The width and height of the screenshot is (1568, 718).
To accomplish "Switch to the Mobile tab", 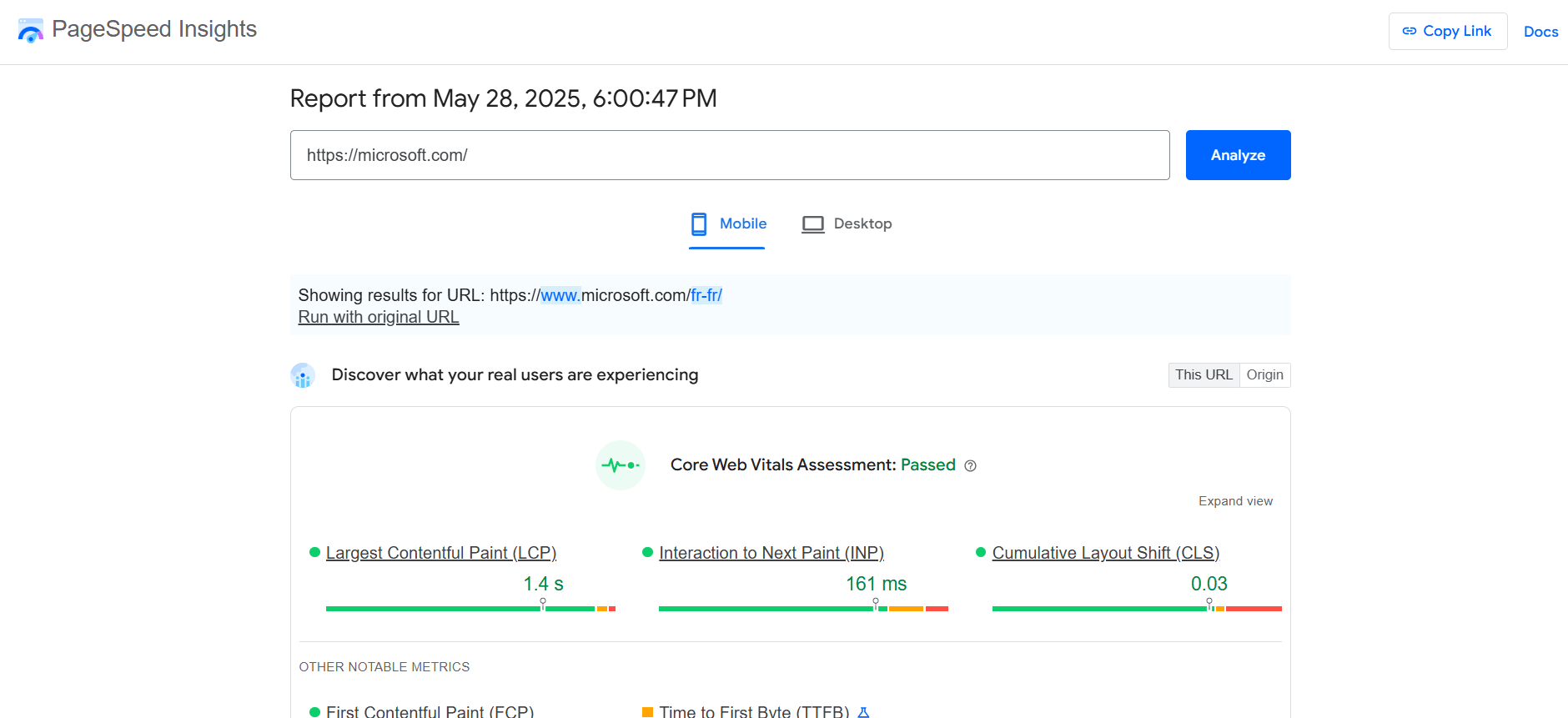I will (727, 224).
